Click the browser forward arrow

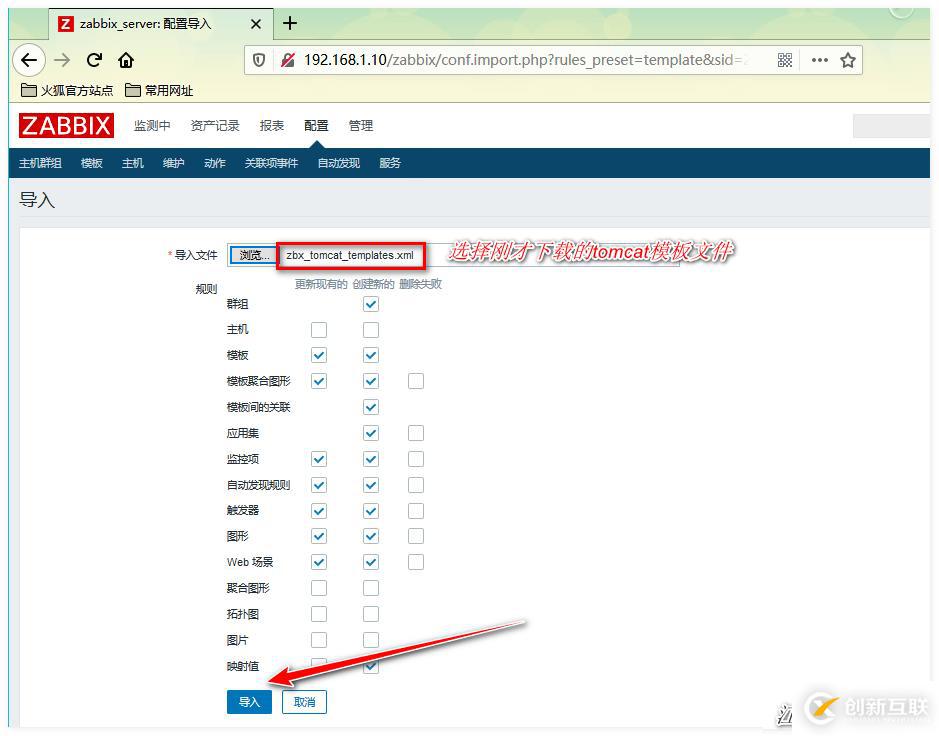click(x=62, y=60)
